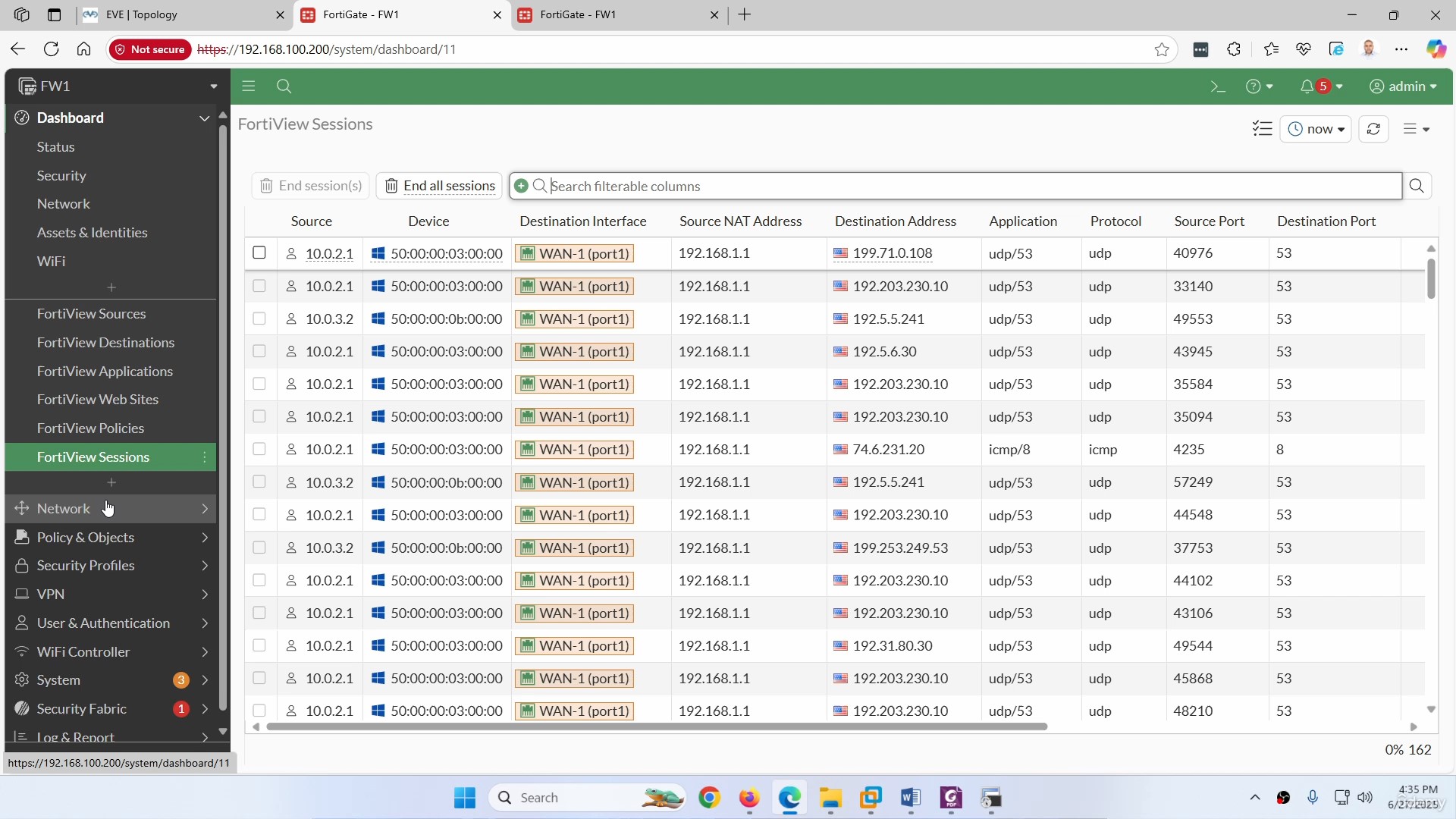This screenshot has width=1456, height=819.
Task: Open the global search magnifier in green header
Action: coord(284,86)
